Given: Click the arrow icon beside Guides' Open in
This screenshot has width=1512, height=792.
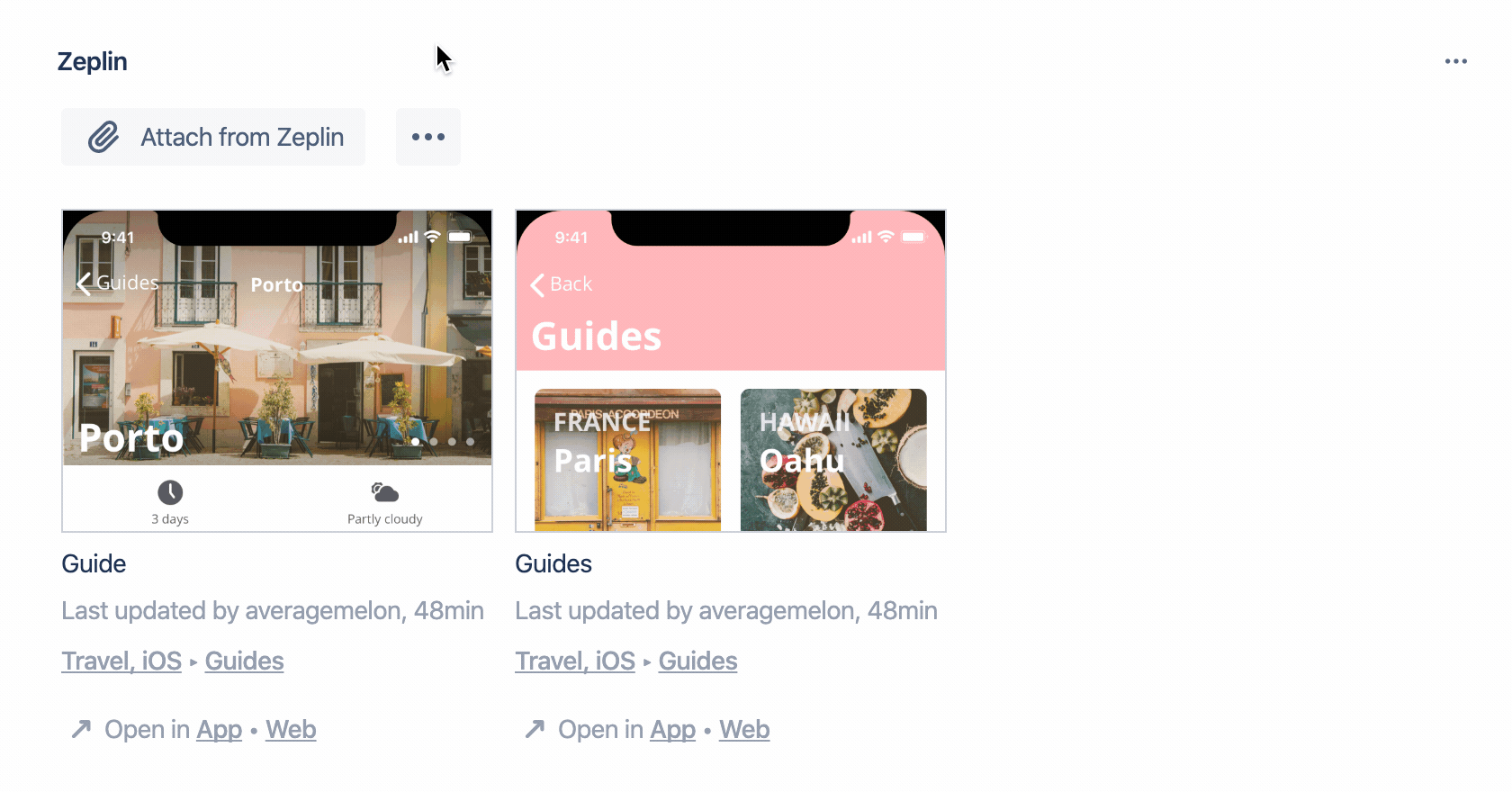Looking at the screenshot, I should [535, 728].
